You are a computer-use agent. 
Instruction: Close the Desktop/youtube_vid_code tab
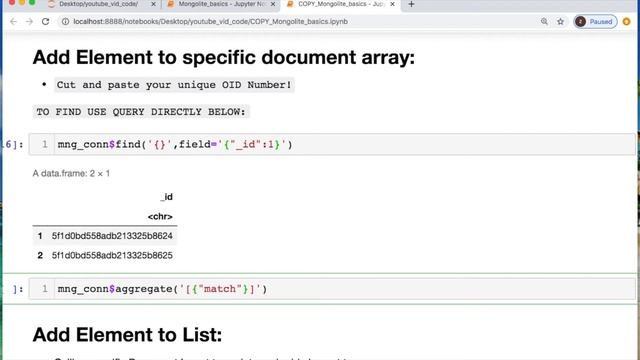pos(153,4)
